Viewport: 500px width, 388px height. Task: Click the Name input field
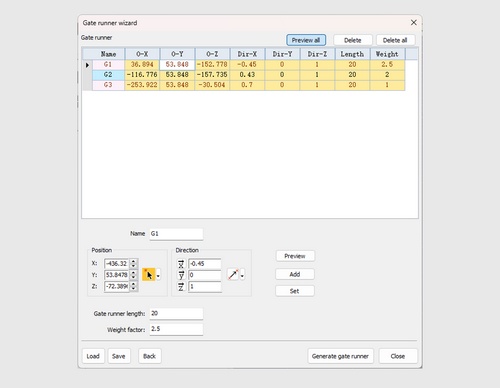tap(176, 234)
